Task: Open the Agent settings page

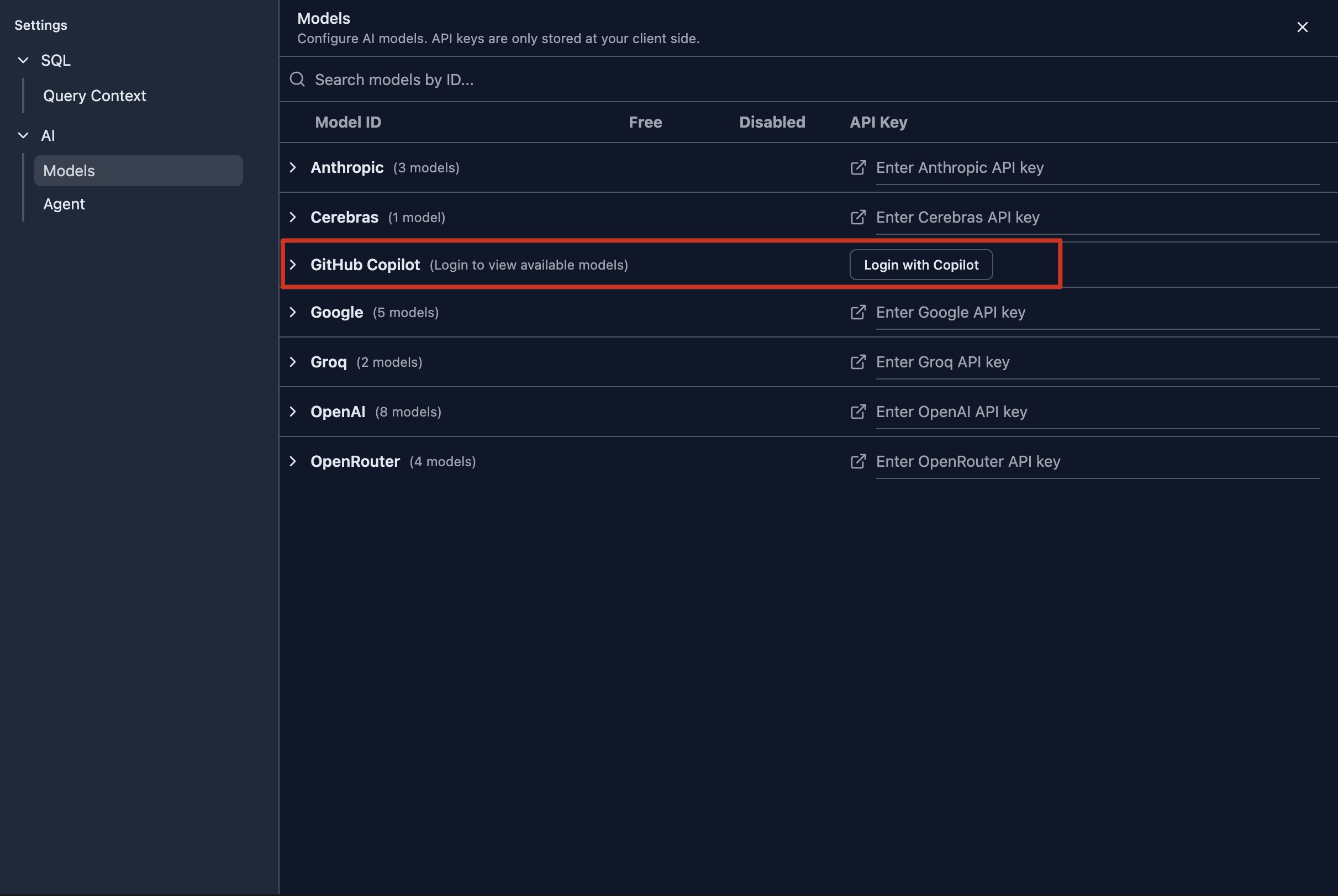Action: tap(64, 204)
